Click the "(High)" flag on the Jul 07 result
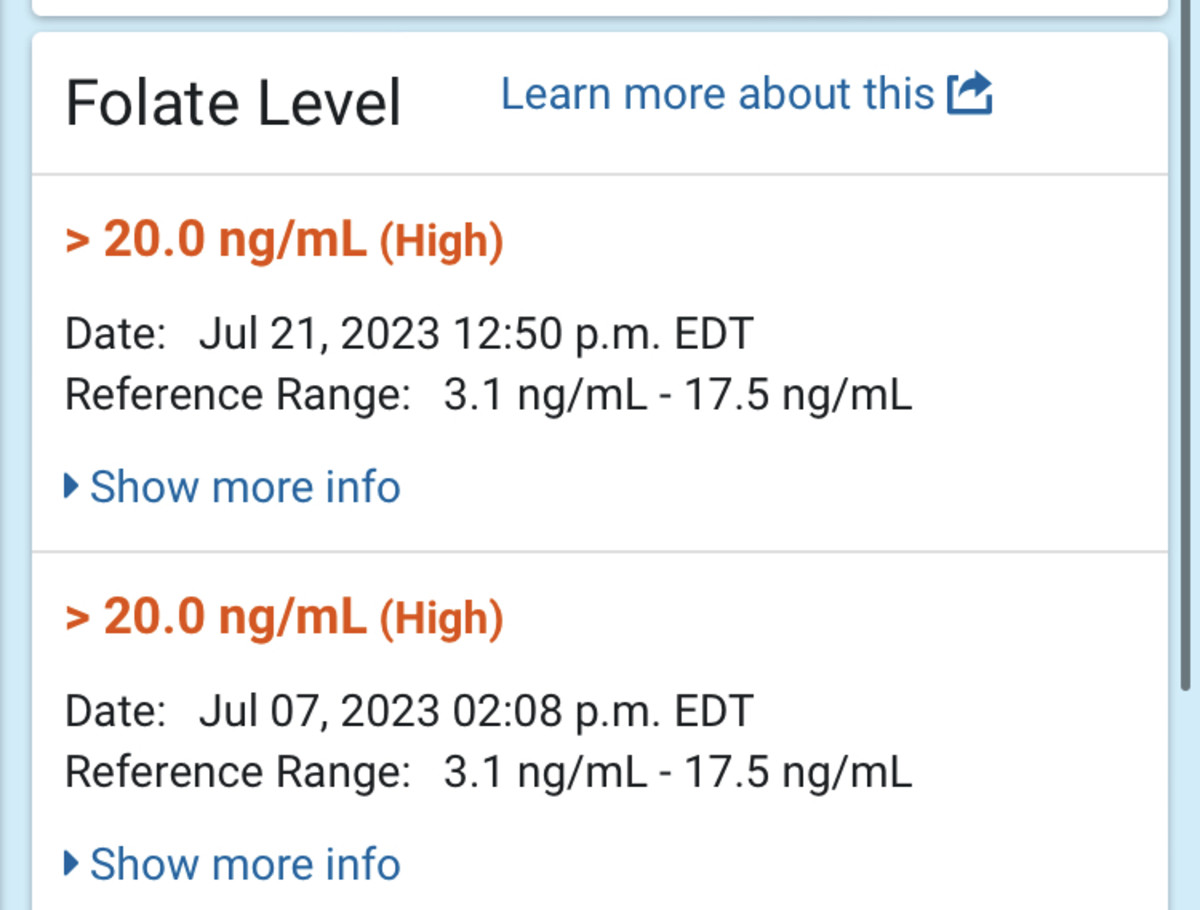 click(x=441, y=619)
